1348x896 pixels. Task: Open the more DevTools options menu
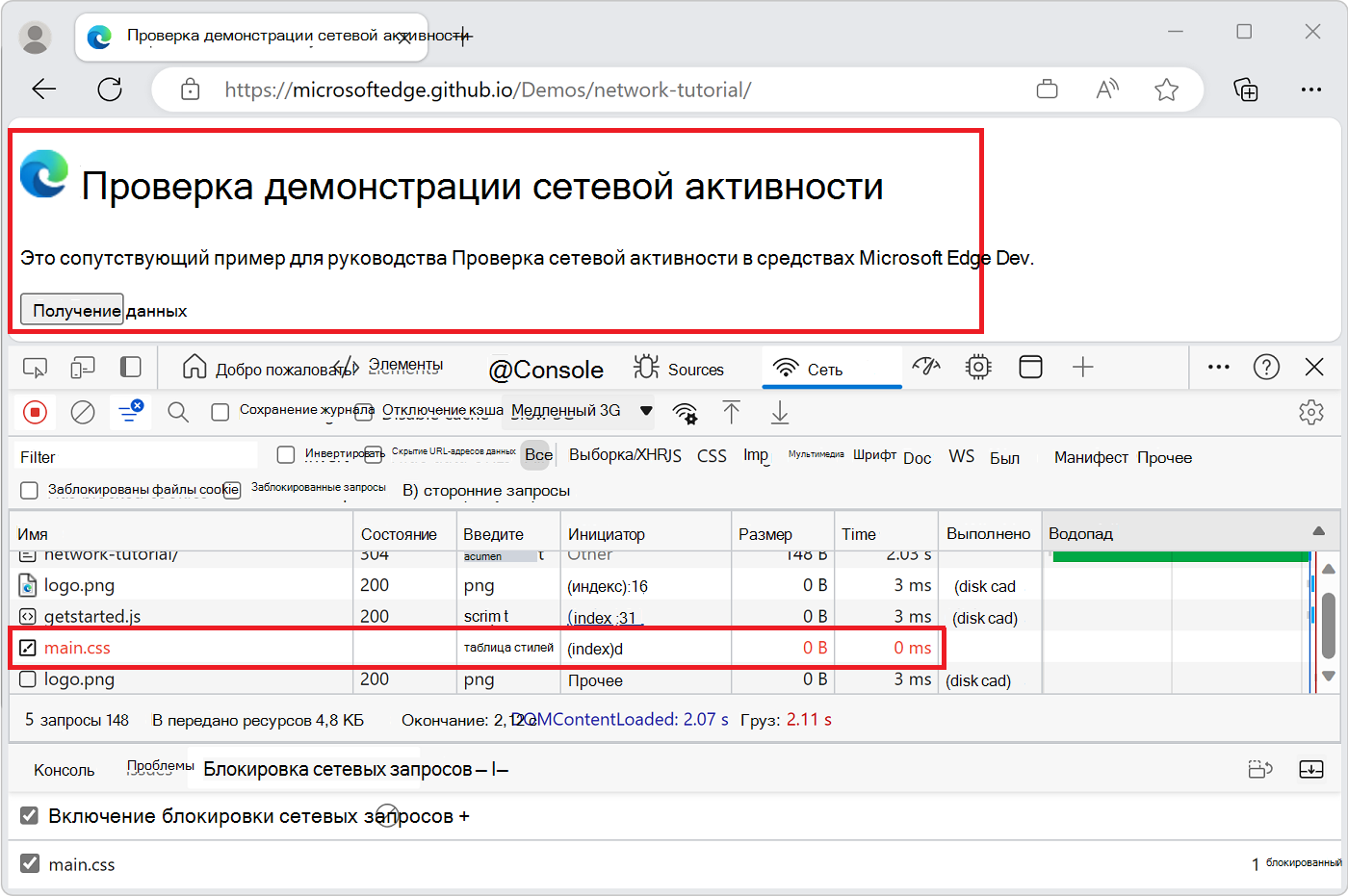[x=1218, y=367]
